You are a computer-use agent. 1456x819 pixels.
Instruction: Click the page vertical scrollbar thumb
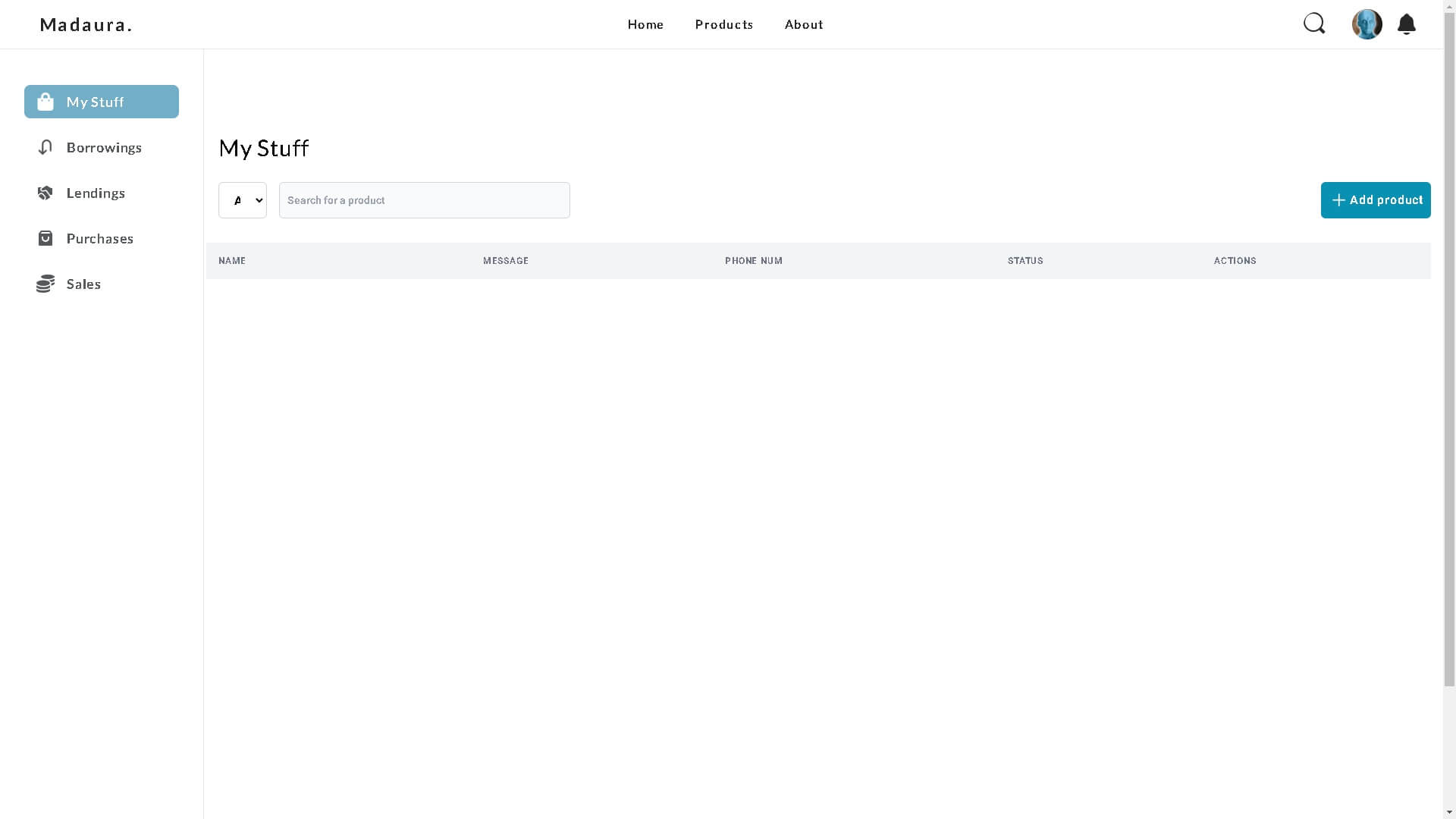click(1449, 349)
